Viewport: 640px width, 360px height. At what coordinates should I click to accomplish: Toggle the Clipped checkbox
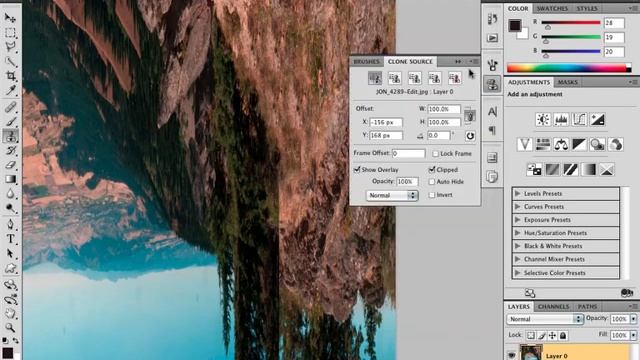(432, 169)
